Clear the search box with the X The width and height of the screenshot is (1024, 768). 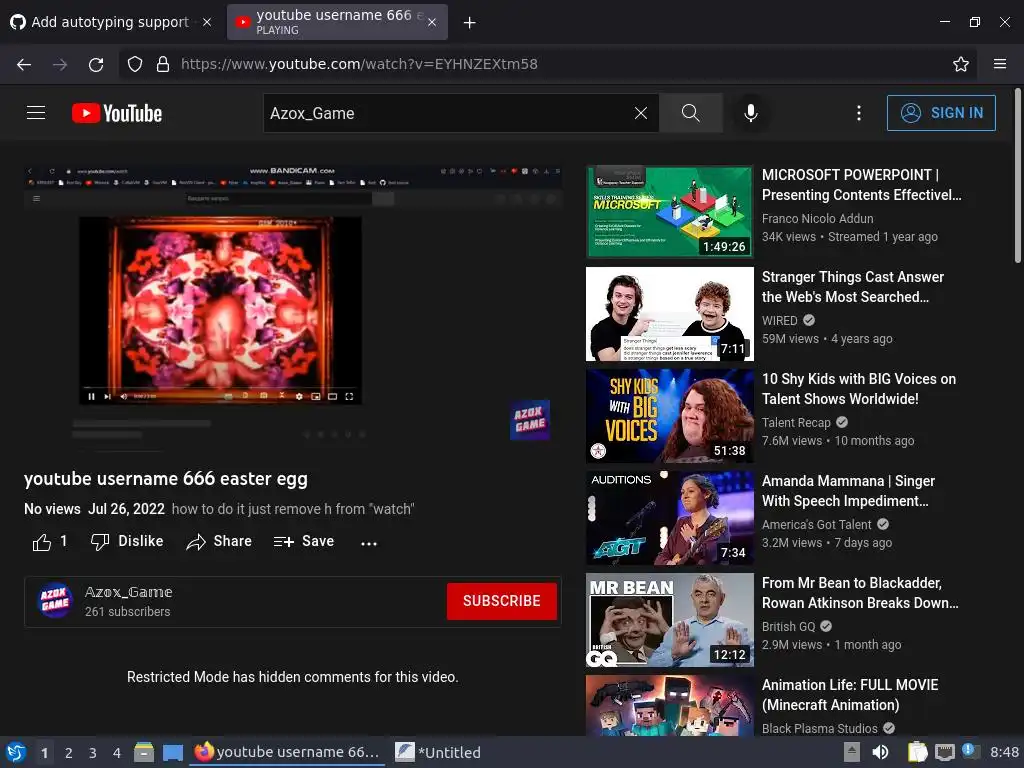tap(641, 113)
